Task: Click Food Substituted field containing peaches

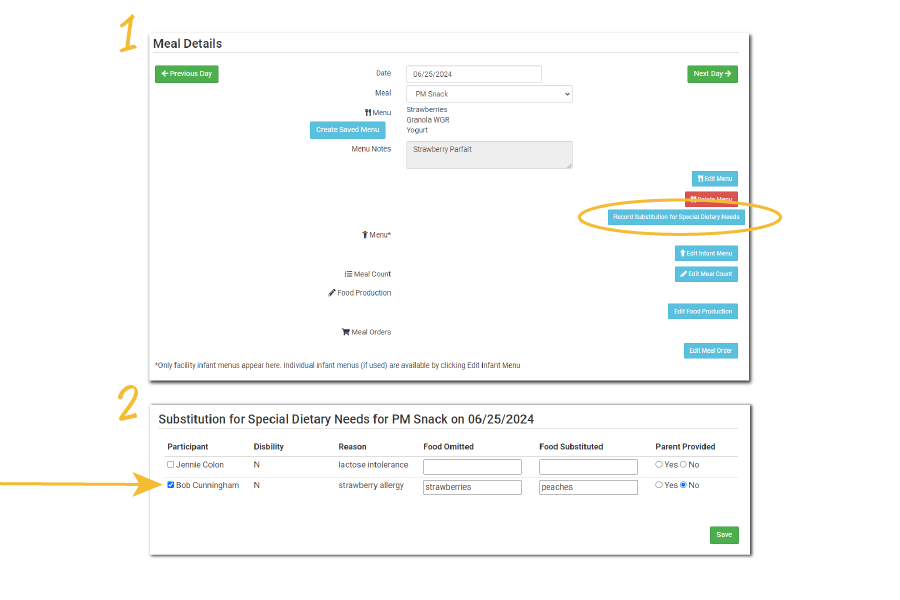Action: coord(588,488)
